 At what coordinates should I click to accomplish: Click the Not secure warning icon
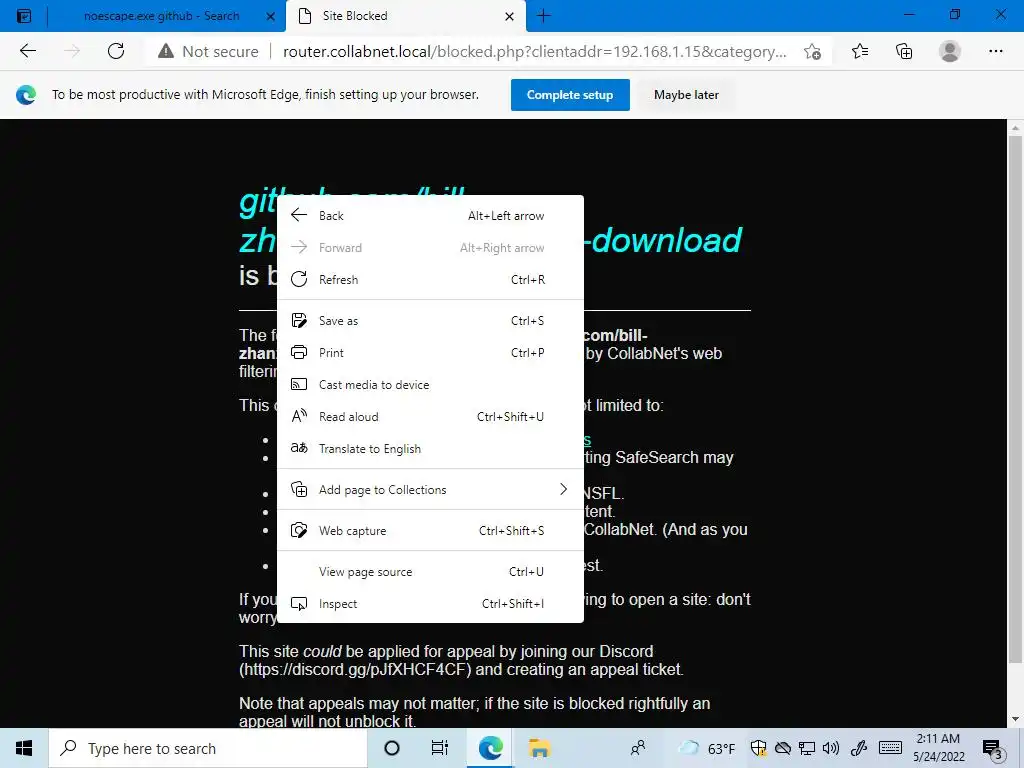(x=166, y=51)
